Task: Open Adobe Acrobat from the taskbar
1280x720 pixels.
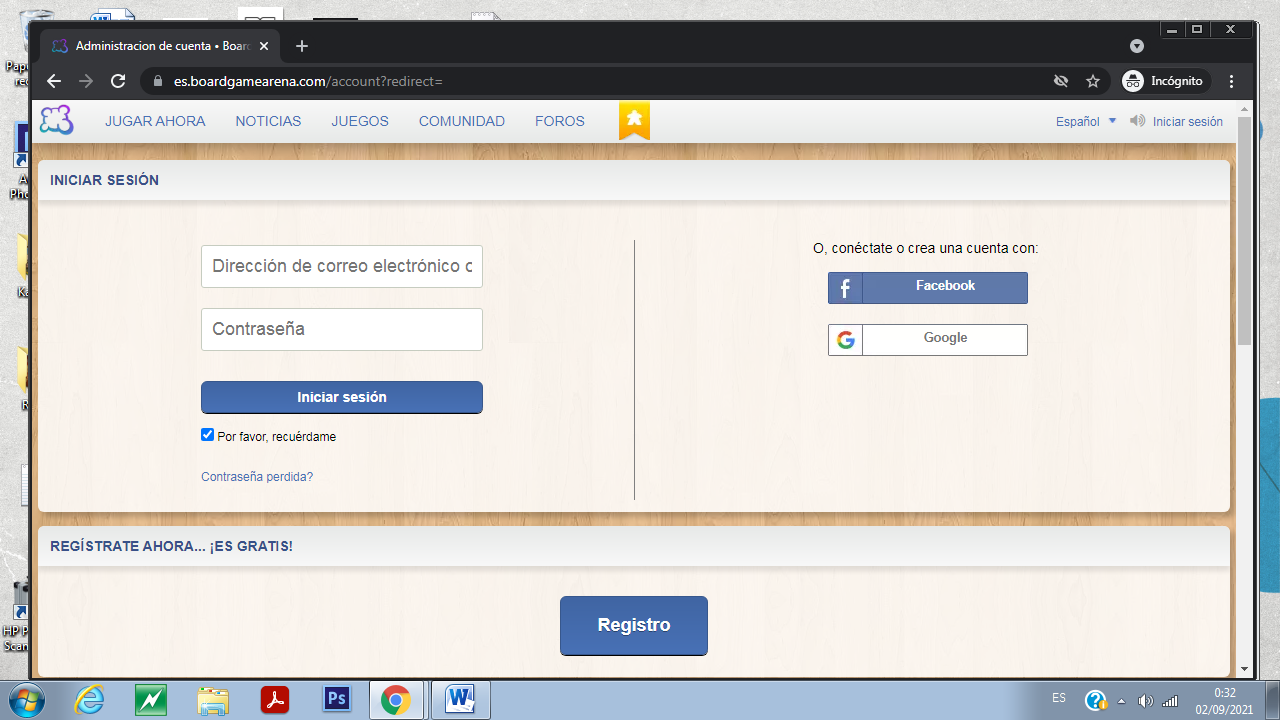Action: click(275, 700)
